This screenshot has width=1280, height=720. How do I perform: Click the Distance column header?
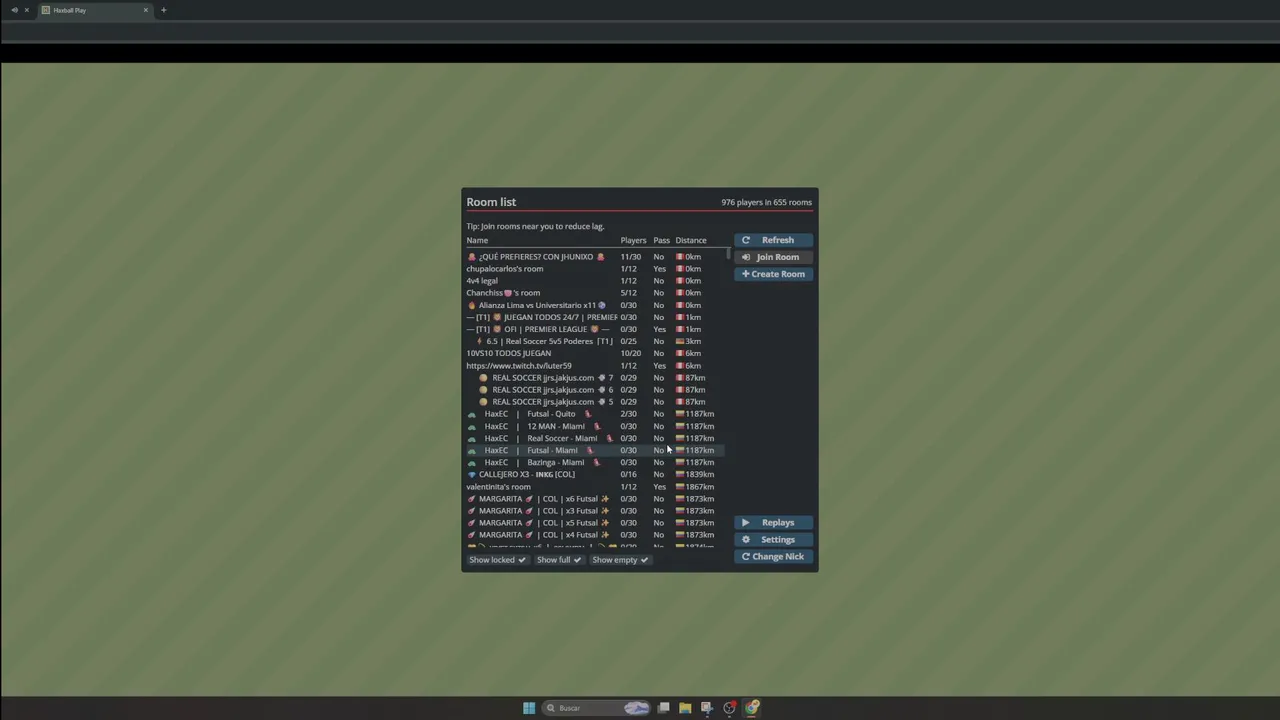pyautogui.click(x=691, y=240)
